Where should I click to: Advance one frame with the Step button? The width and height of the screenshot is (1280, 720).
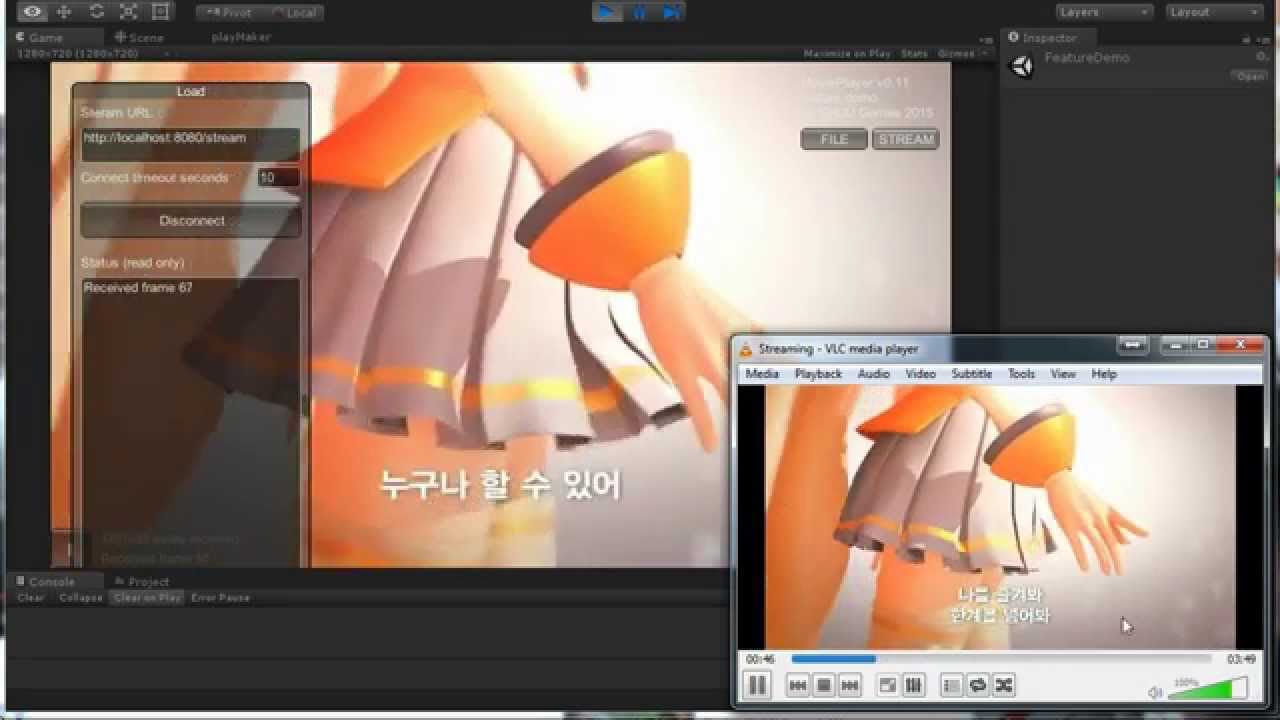(x=670, y=11)
